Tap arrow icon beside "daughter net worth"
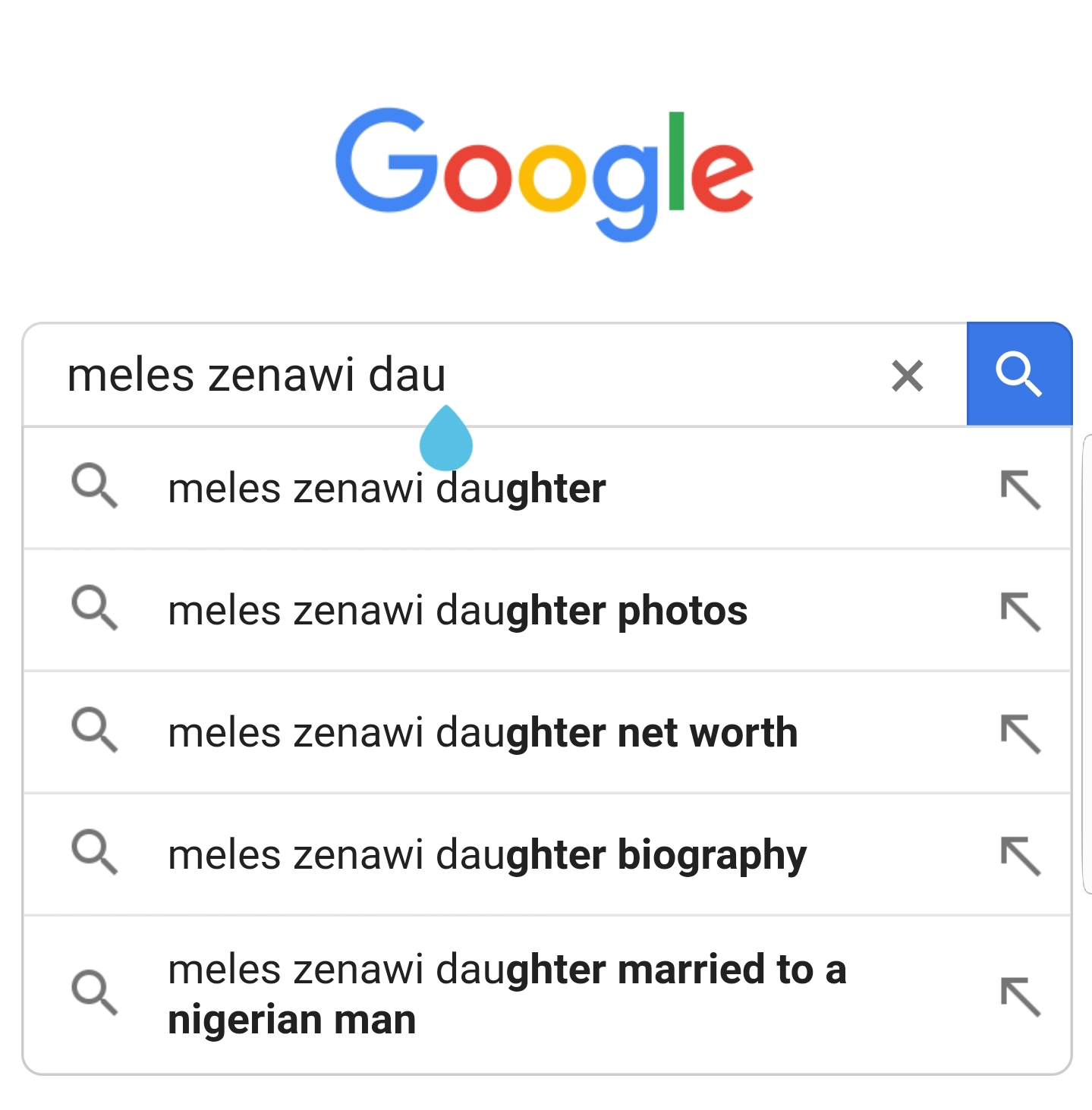 coord(1020,734)
